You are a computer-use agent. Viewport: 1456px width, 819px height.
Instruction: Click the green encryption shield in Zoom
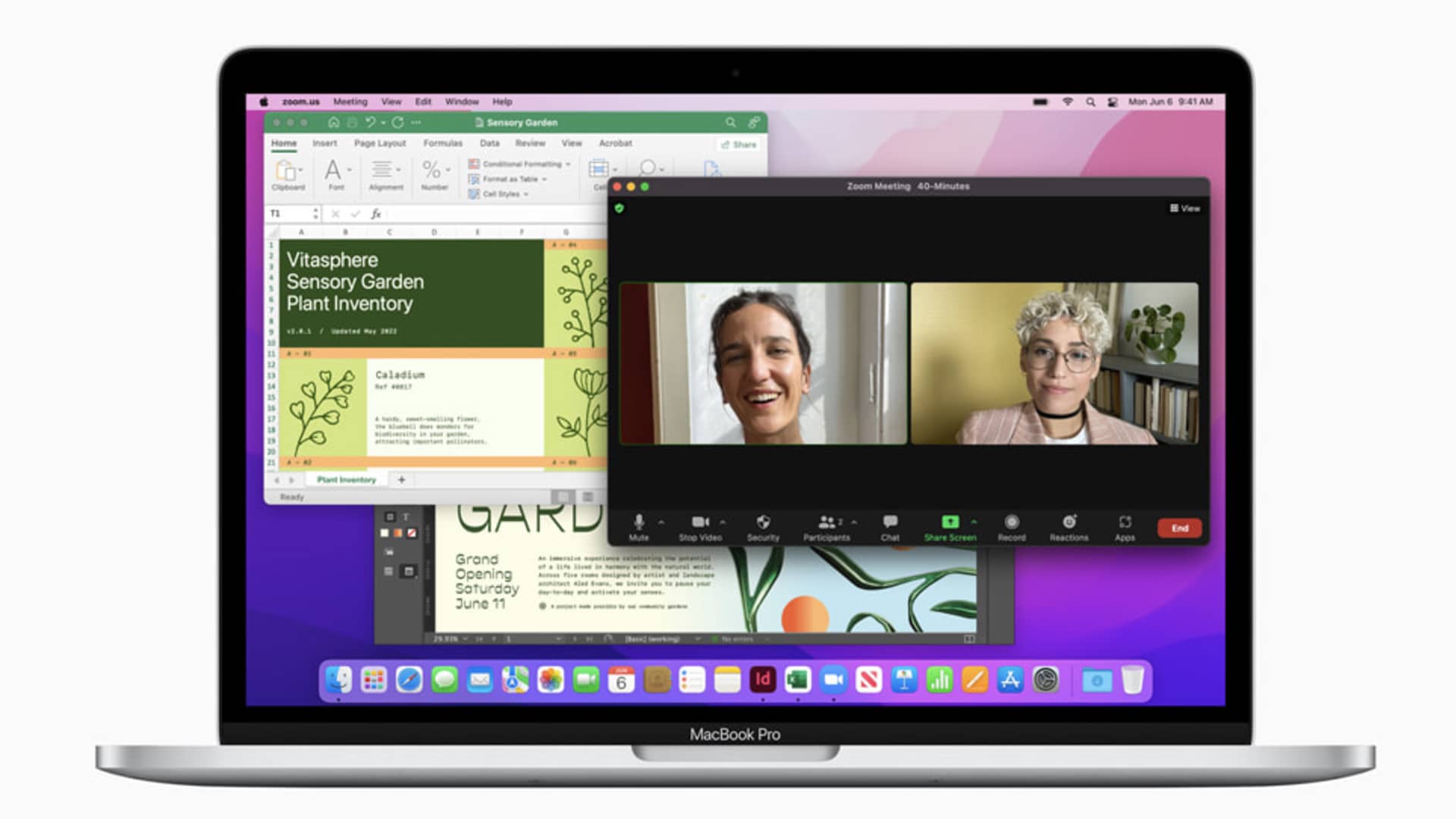(x=620, y=208)
